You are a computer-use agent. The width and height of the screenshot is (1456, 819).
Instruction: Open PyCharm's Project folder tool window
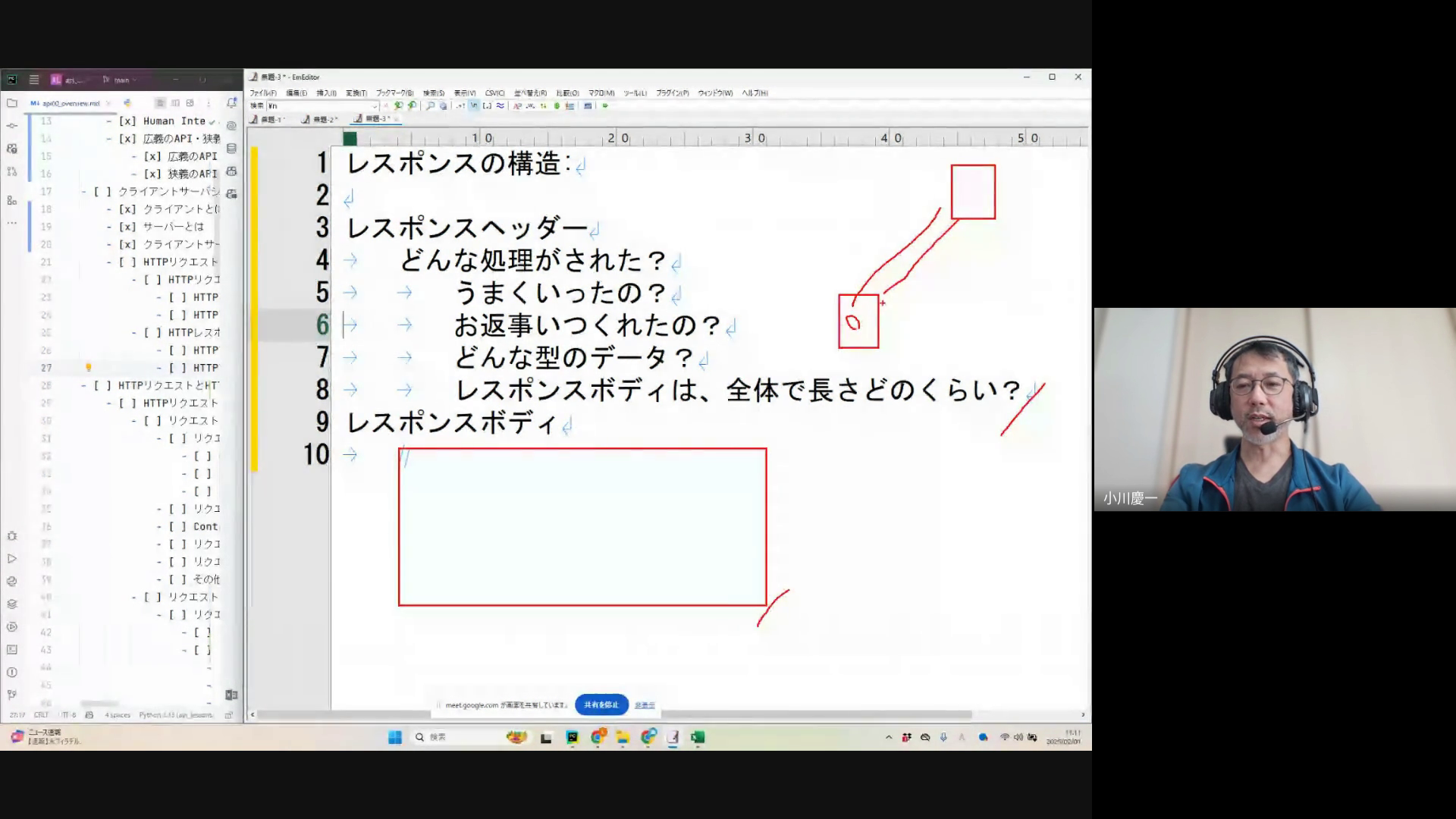[x=11, y=103]
